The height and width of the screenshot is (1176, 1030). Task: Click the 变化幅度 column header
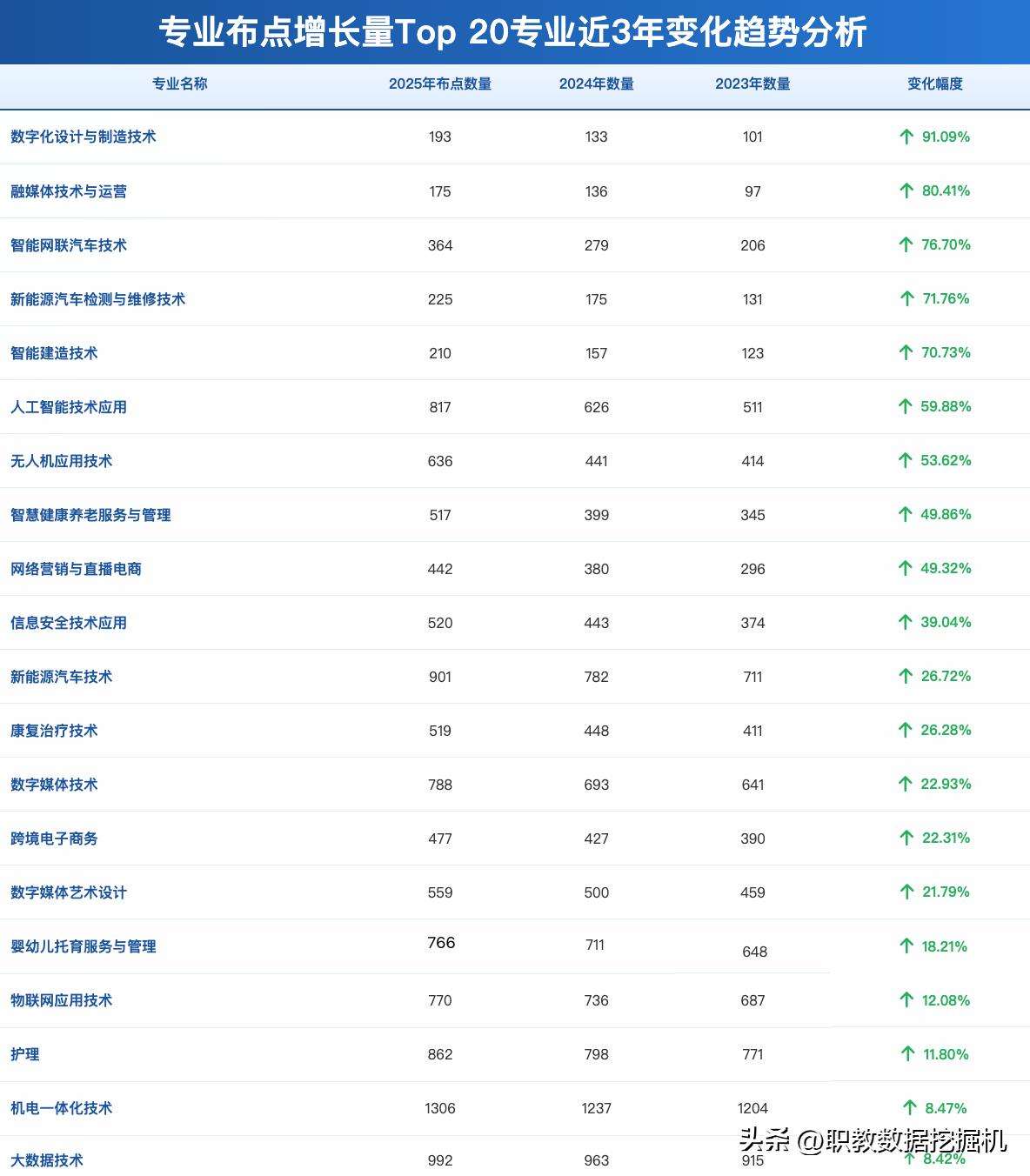[935, 84]
